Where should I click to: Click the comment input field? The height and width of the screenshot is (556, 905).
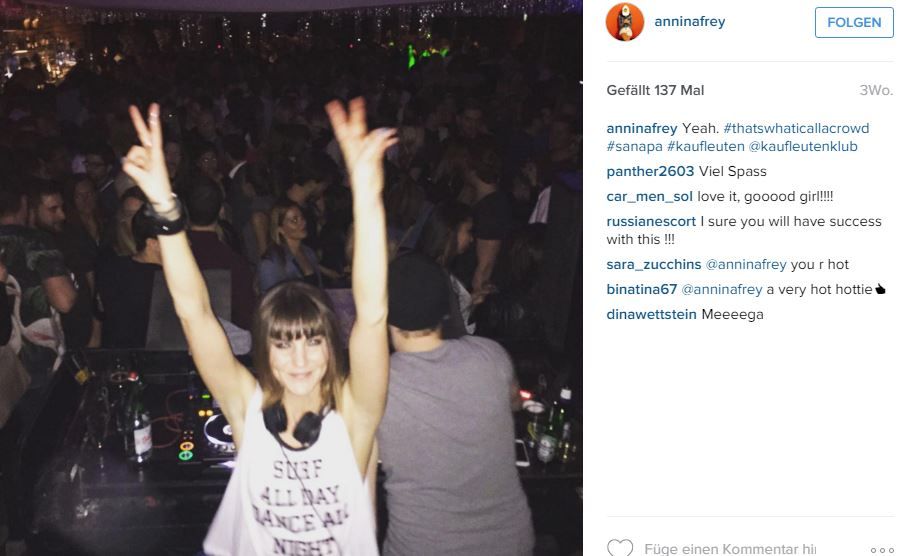[x=730, y=548]
